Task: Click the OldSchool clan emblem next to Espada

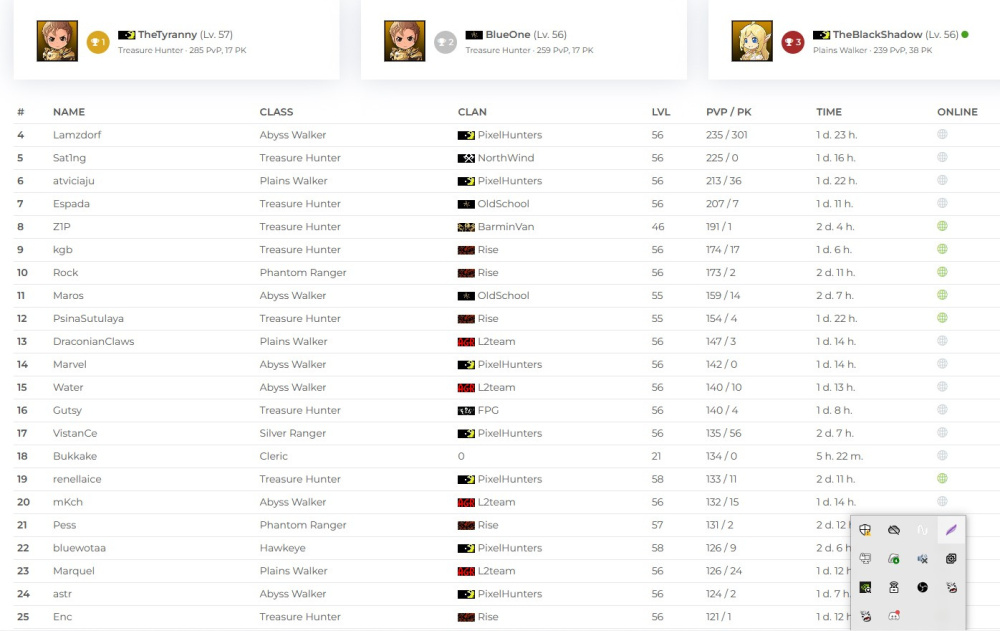Action: (x=467, y=203)
